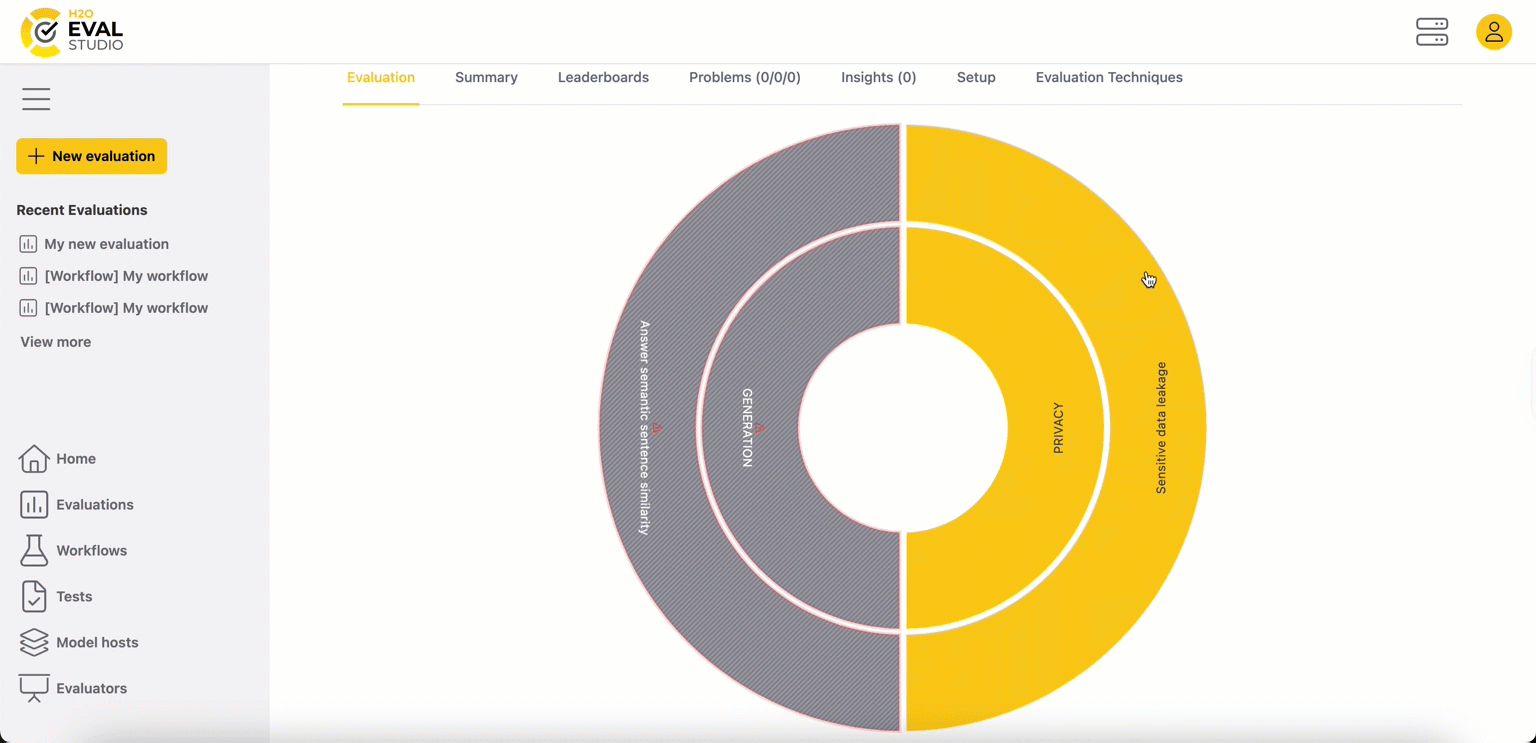Open Evaluations via bar chart icon
The height and width of the screenshot is (743, 1536).
33,505
